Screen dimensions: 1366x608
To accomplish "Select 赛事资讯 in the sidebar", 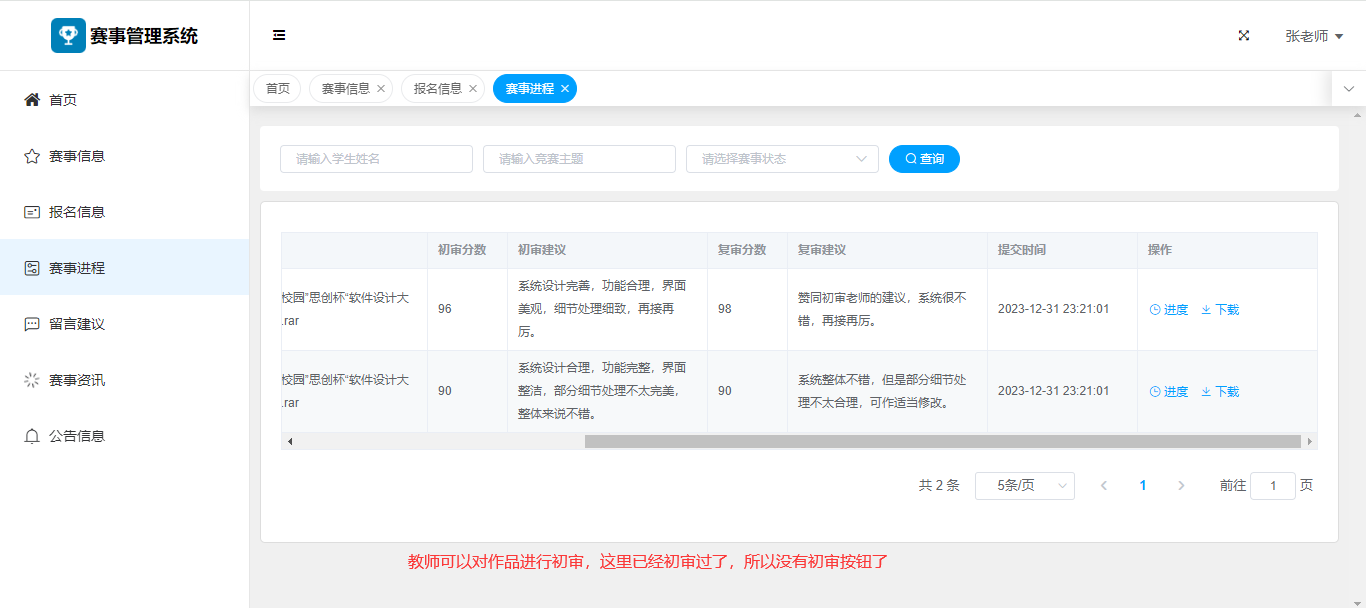I will click(x=77, y=380).
